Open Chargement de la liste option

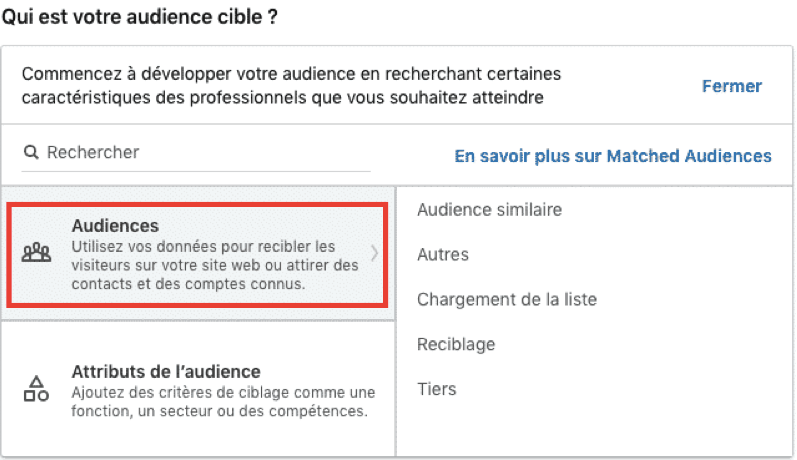pos(507,299)
